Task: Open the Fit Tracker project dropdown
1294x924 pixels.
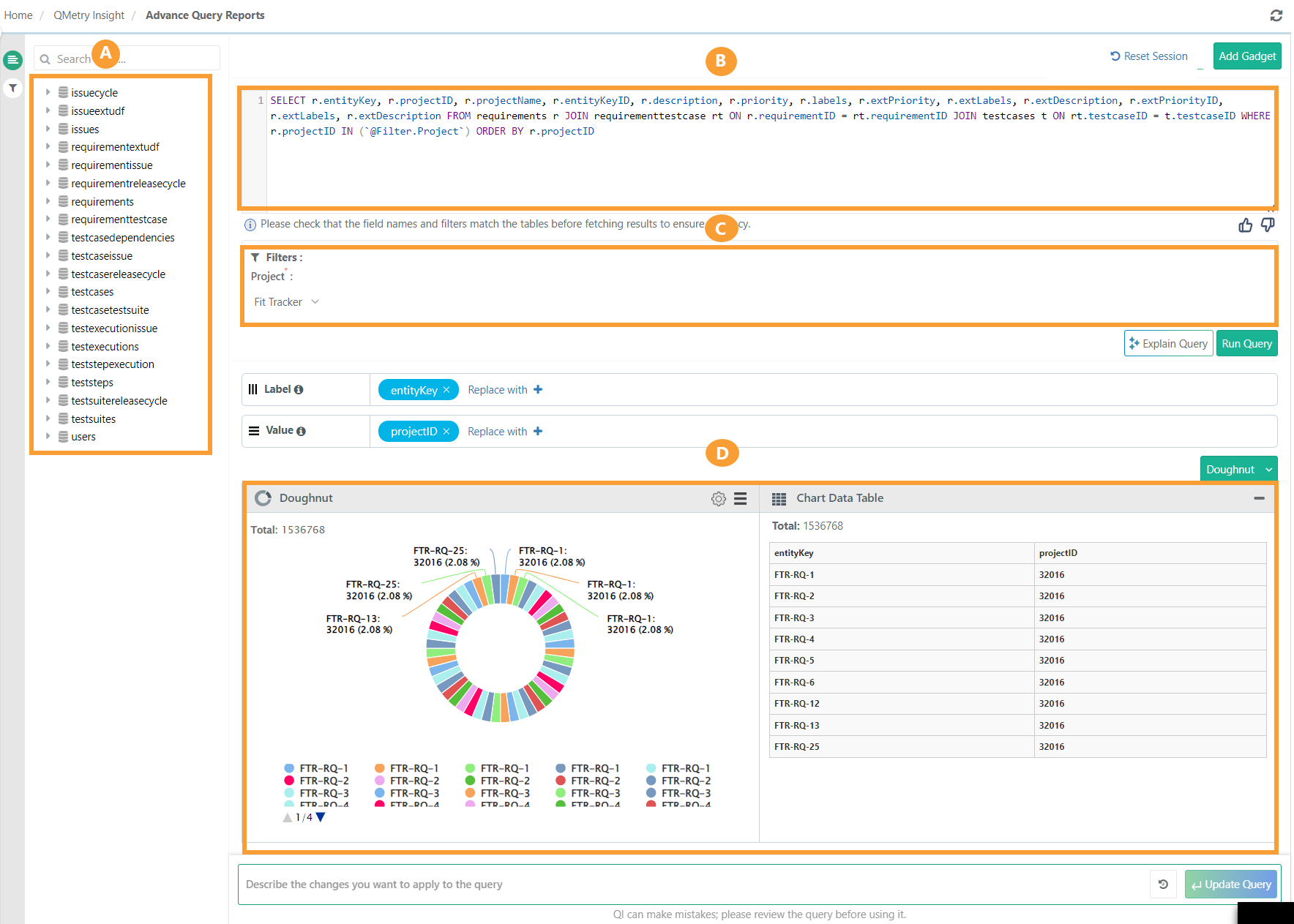Action: (287, 302)
